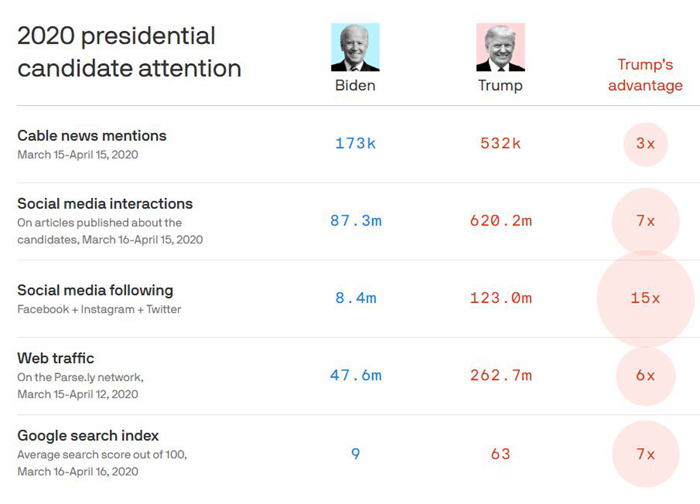This screenshot has width=700, height=504.
Task: Click Trump's 620.2m interactions value
Action: tap(500, 221)
